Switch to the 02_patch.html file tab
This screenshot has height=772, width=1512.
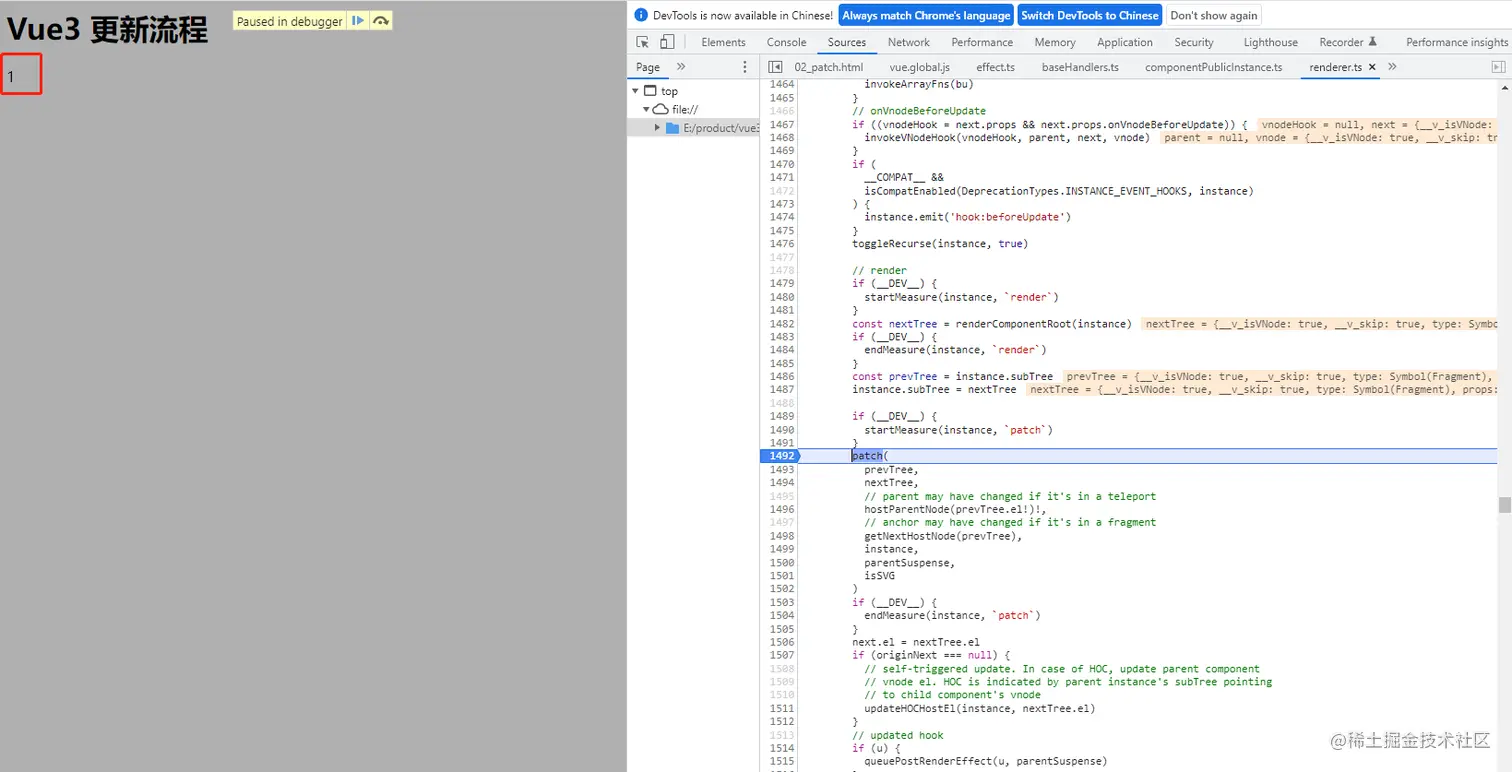click(828, 67)
